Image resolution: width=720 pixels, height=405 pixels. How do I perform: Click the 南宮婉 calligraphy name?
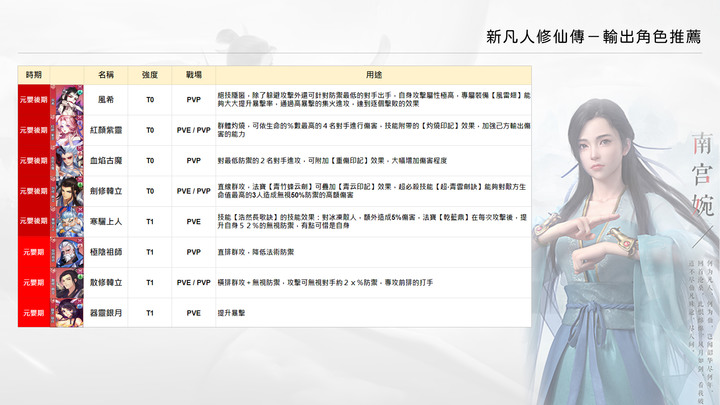[702, 174]
